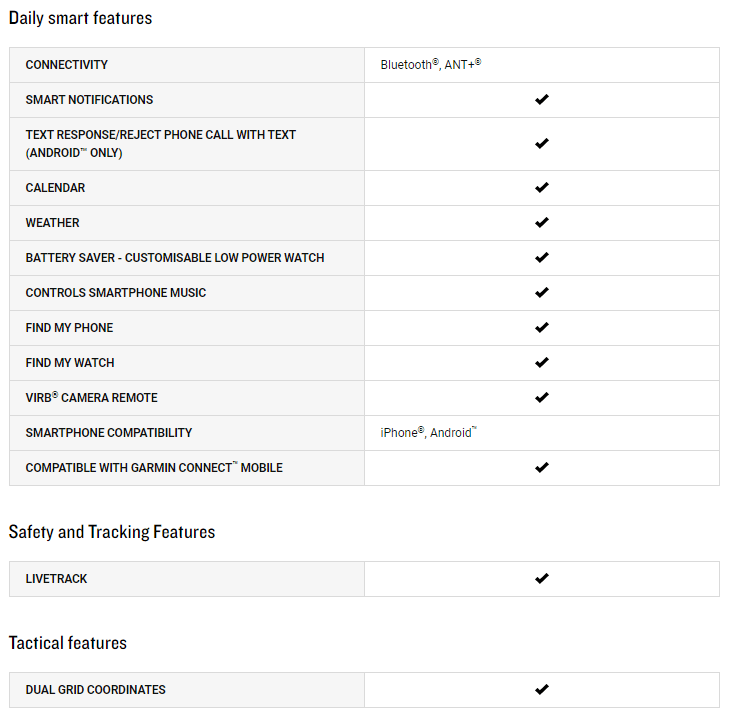The width and height of the screenshot is (741, 719).
Task: Click the Weather row checkmark
Action: point(542,223)
